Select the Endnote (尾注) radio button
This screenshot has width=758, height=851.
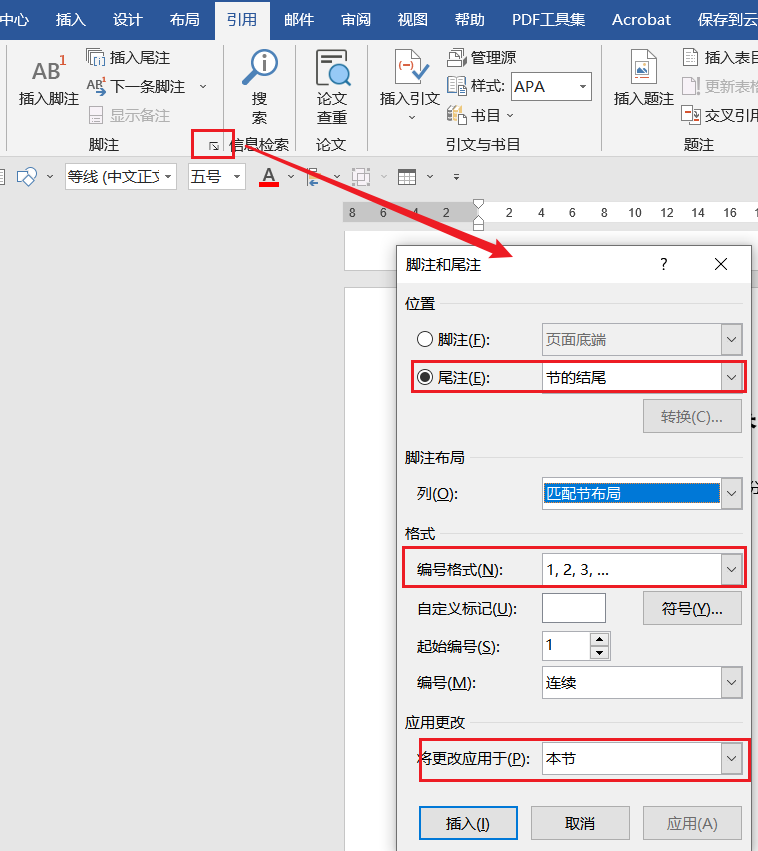(x=425, y=377)
